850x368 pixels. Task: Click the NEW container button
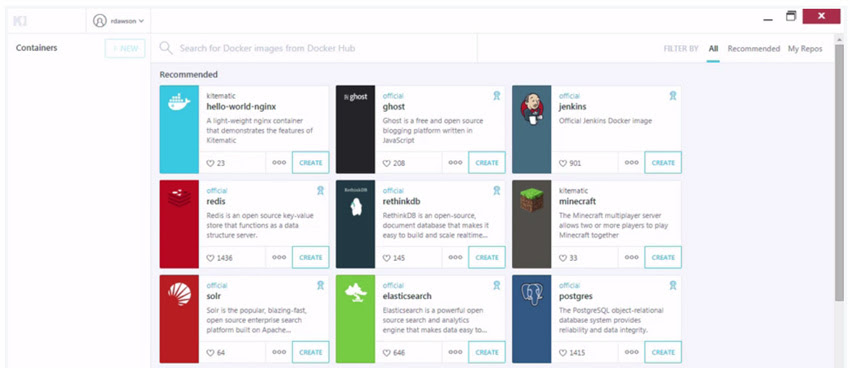125,48
